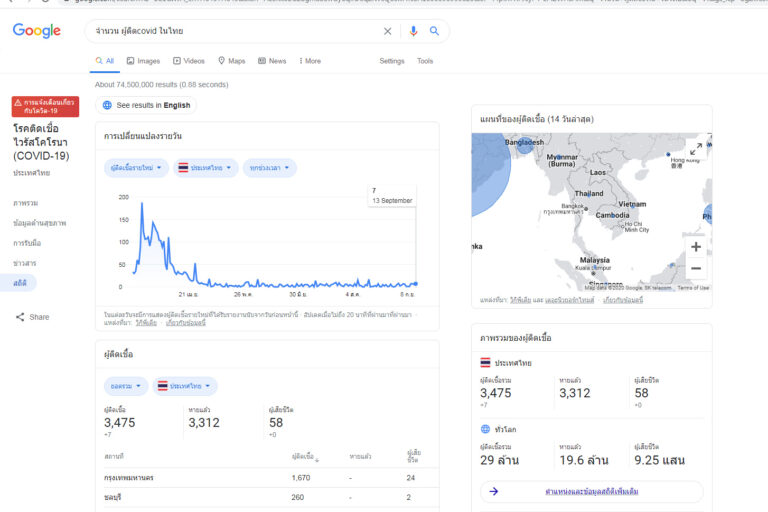768x512 pixels.
Task: Switch to the Images tab
Action: point(143,61)
